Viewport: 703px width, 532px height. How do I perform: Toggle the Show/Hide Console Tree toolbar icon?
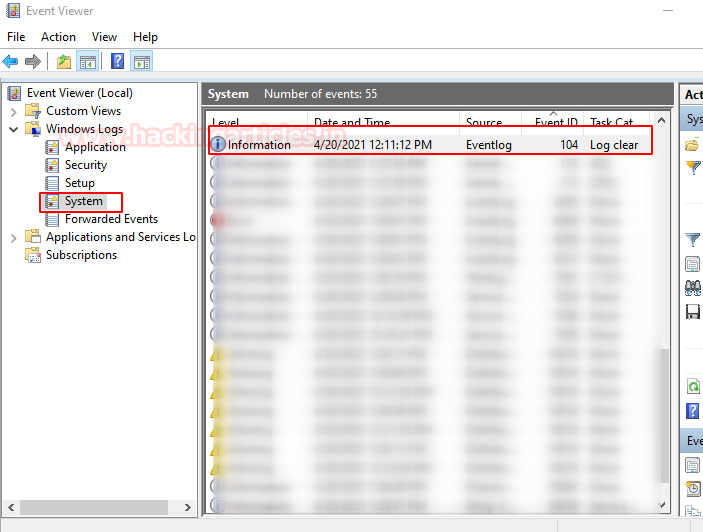coord(87,61)
